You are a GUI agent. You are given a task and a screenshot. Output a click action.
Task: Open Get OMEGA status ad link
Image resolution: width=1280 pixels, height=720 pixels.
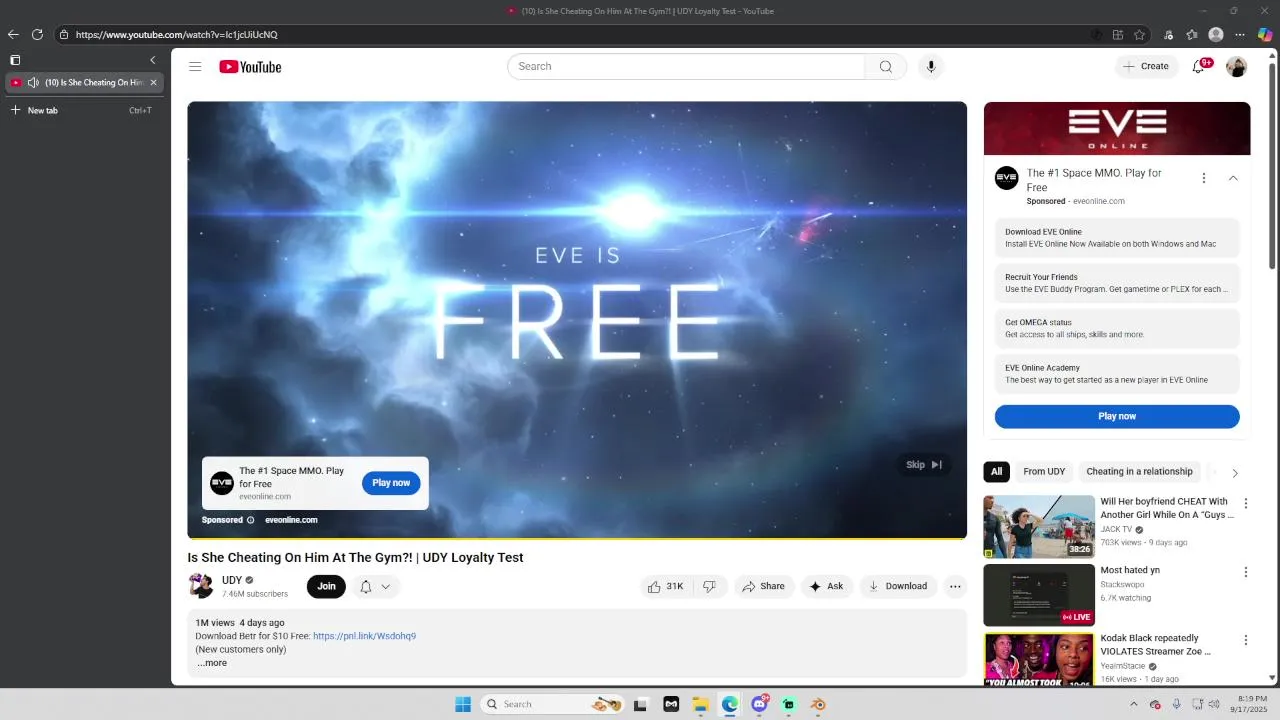(x=1117, y=328)
